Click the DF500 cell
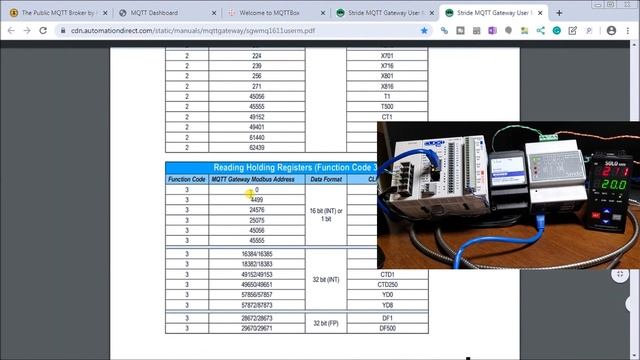The width and height of the screenshot is (640, 360). point(387,328)
